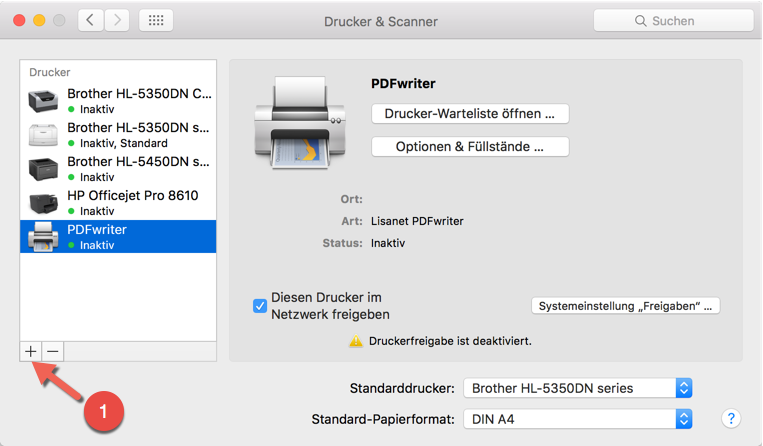The height and width of the screenshot is (446, 763).
Task: Click the Suchen search field
Action: tap(673, 21)
